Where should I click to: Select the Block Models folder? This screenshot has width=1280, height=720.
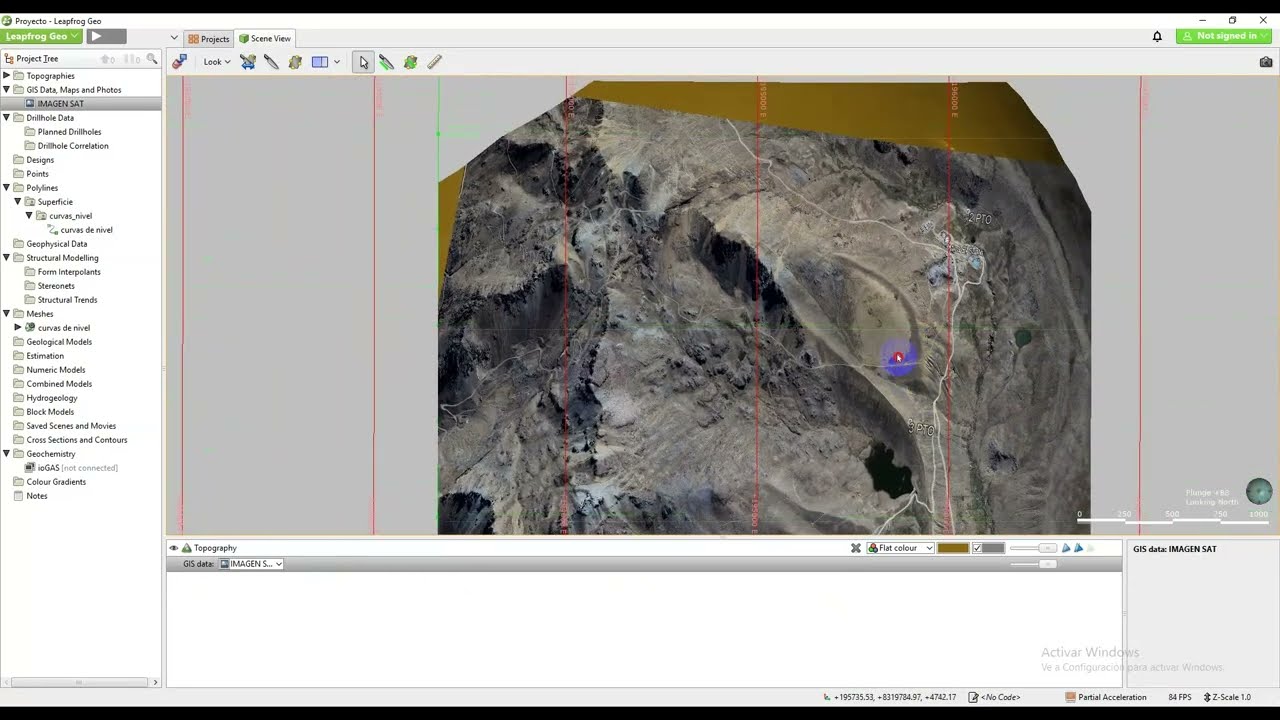[x=50, y=412]
